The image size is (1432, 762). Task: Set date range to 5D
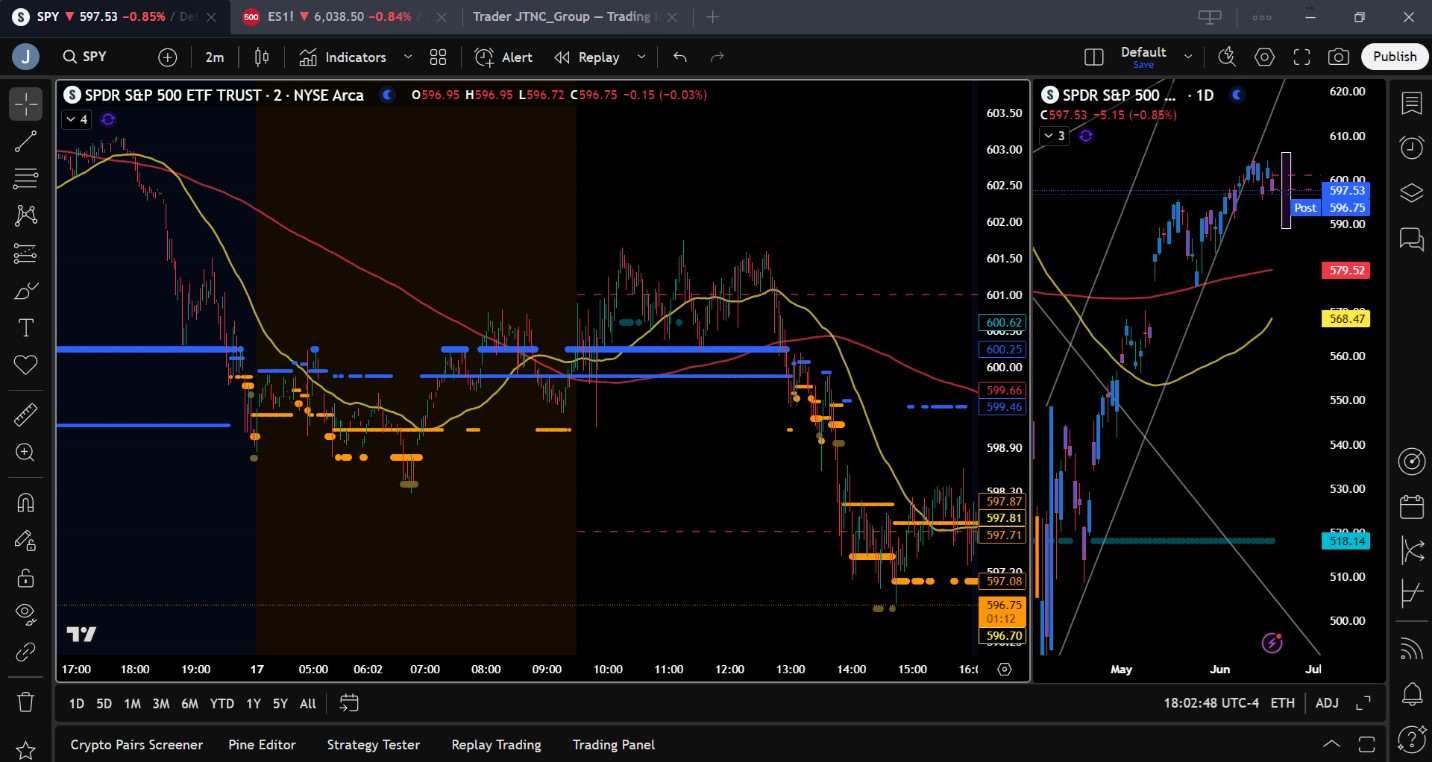pyautogui.click(x=104, y=703)
